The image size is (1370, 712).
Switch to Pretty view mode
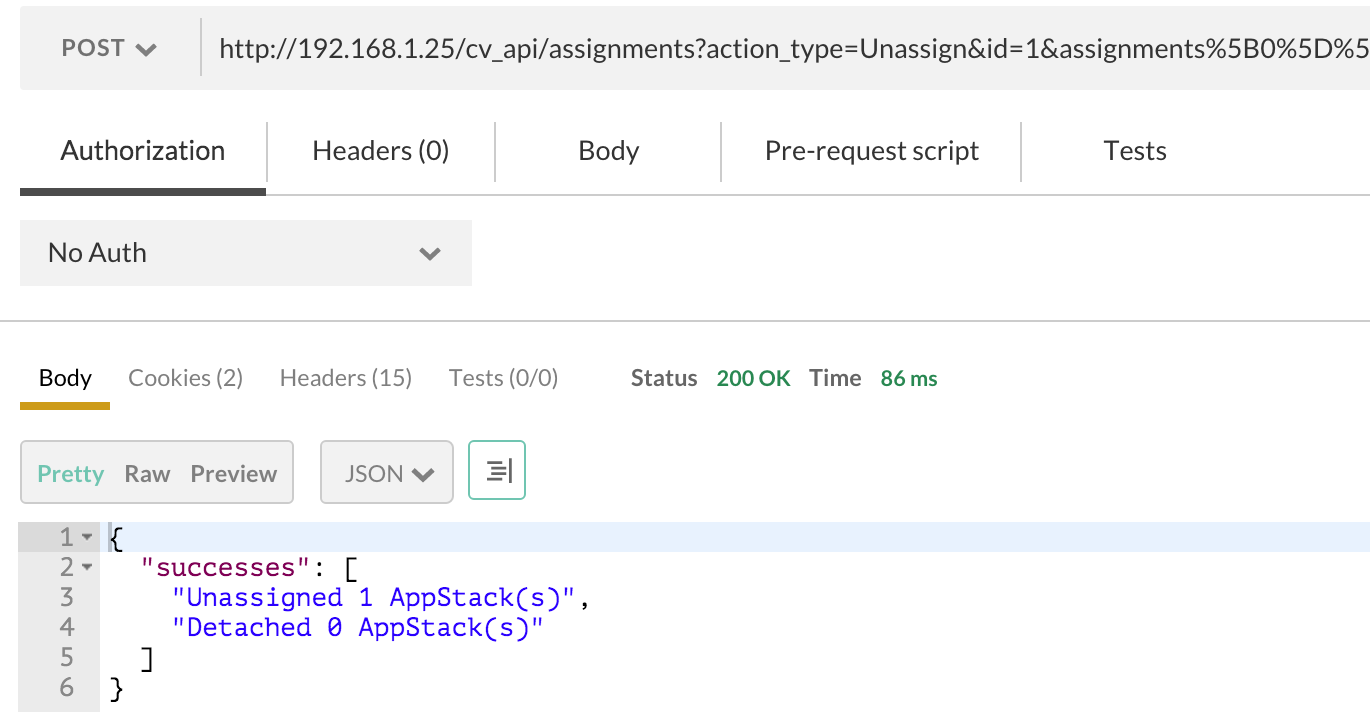point(71,473)
